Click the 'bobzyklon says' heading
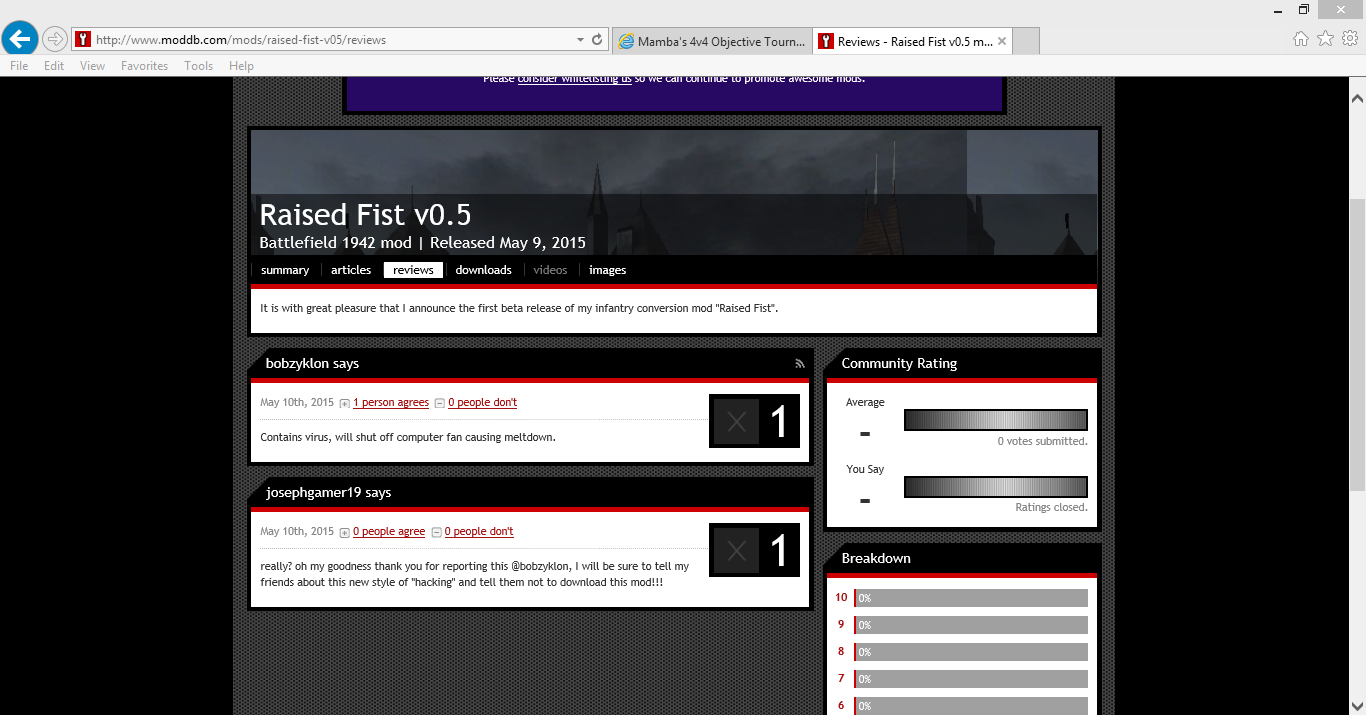Image resolution: width=1366 pixels, height=715 pixels. click(312, 364)
